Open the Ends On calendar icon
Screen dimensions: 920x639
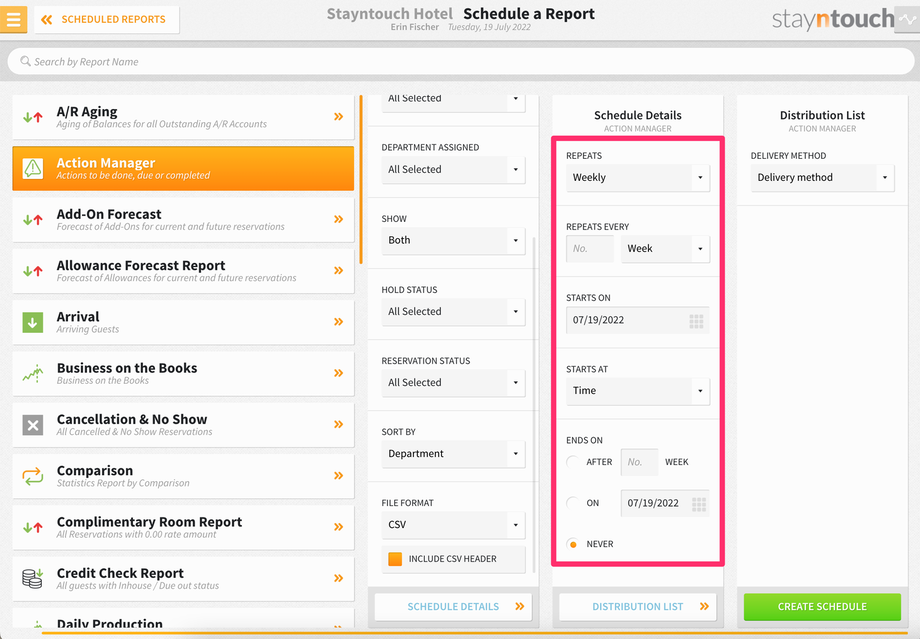(698, 504)
